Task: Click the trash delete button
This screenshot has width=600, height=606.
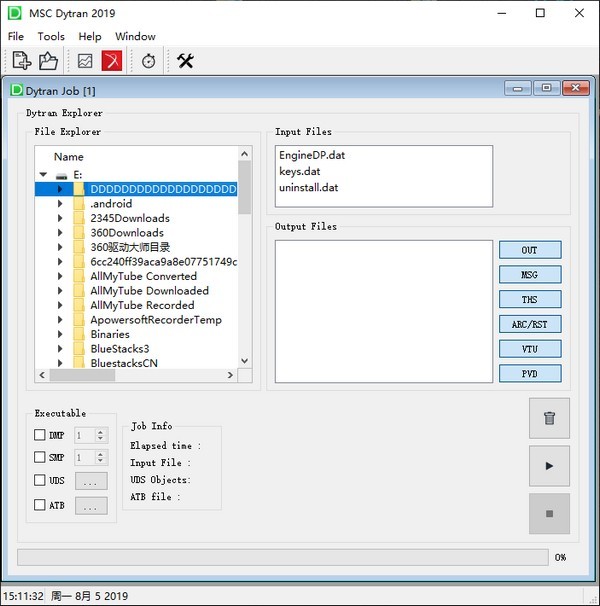Action: (549, 418)
